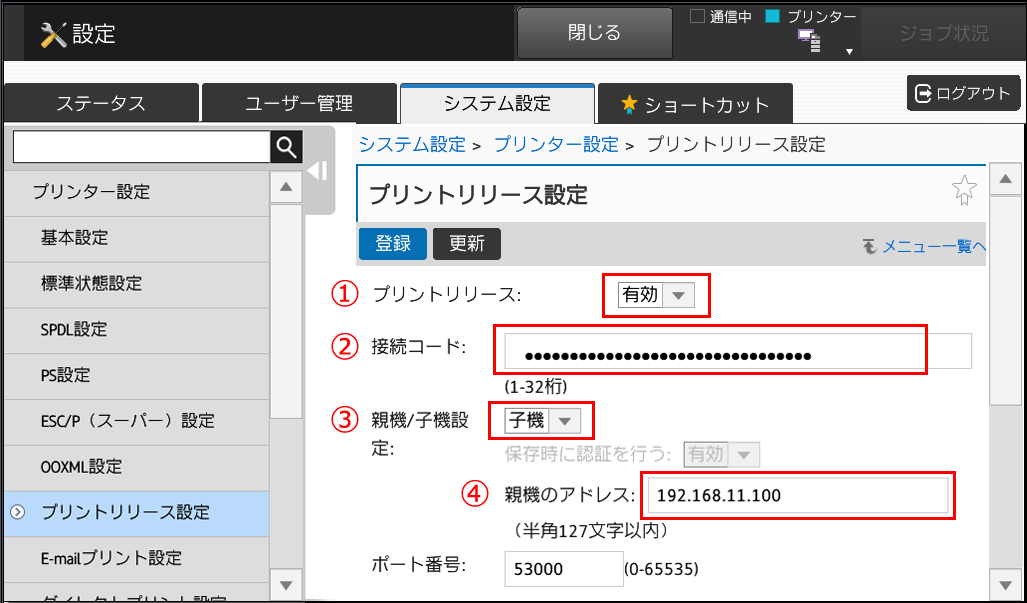
Task: Click the ログアウト button
Action: [963, 93]
